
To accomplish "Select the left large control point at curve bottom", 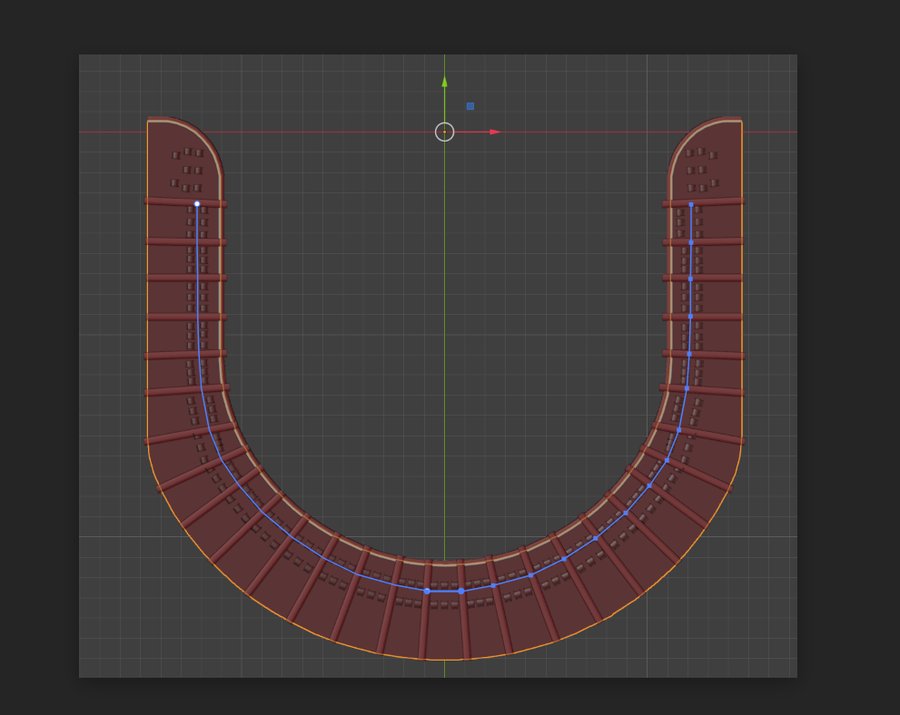I will coord(427,591).
